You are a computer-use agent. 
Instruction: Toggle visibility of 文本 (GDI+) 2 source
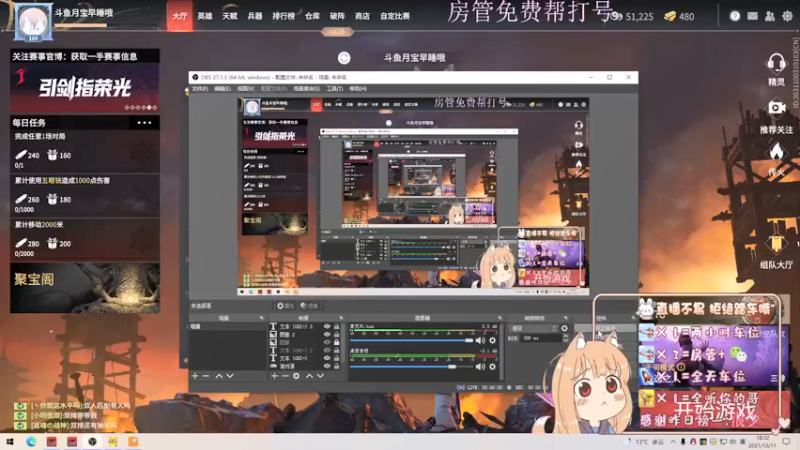coord(327,351)
